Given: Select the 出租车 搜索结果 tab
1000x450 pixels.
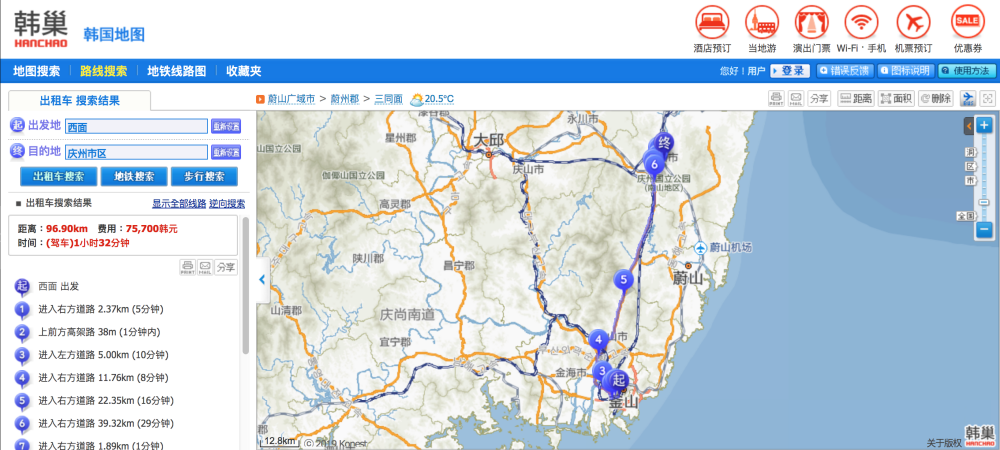Looking at the screenshot, I should tap(80, 101).
